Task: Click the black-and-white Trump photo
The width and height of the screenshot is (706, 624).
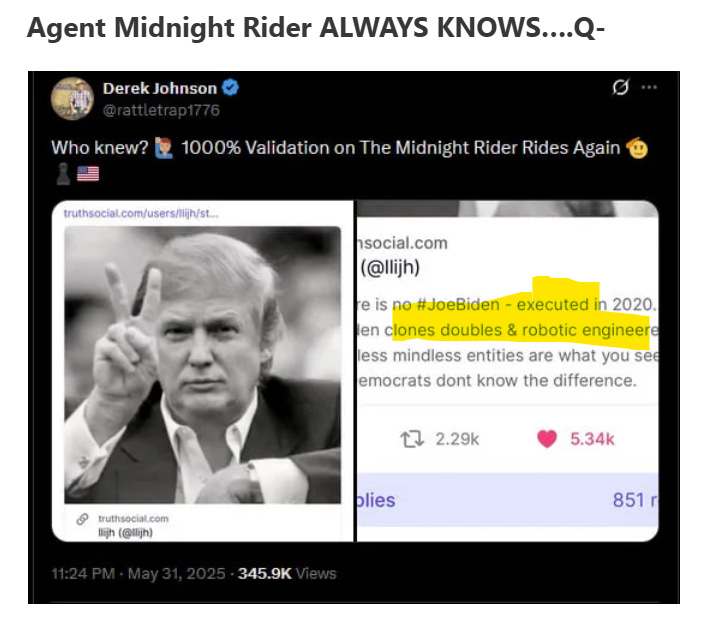Action: 203,365
